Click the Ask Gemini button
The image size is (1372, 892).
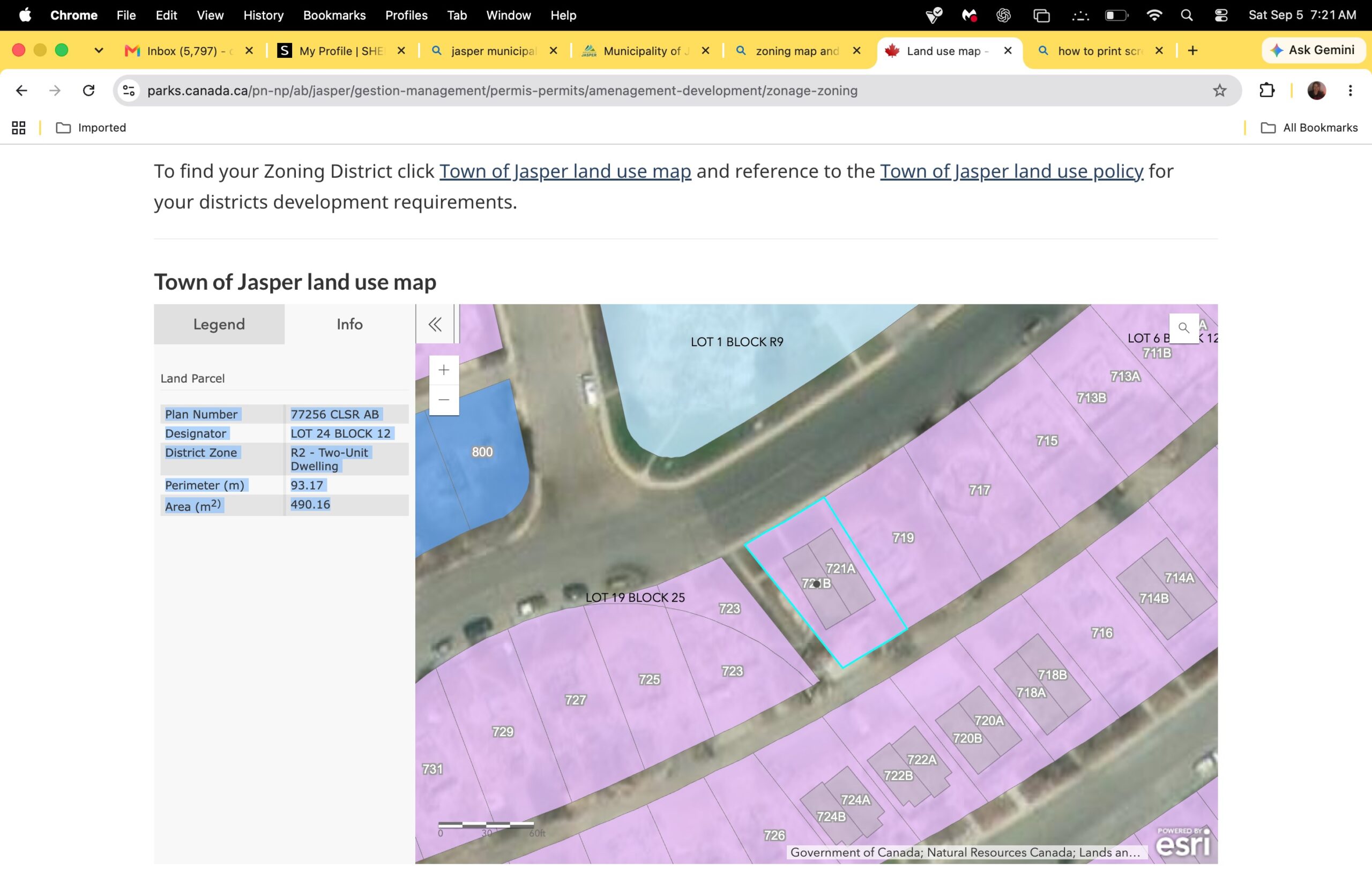pyautogui.click(x=1313, y=50)
